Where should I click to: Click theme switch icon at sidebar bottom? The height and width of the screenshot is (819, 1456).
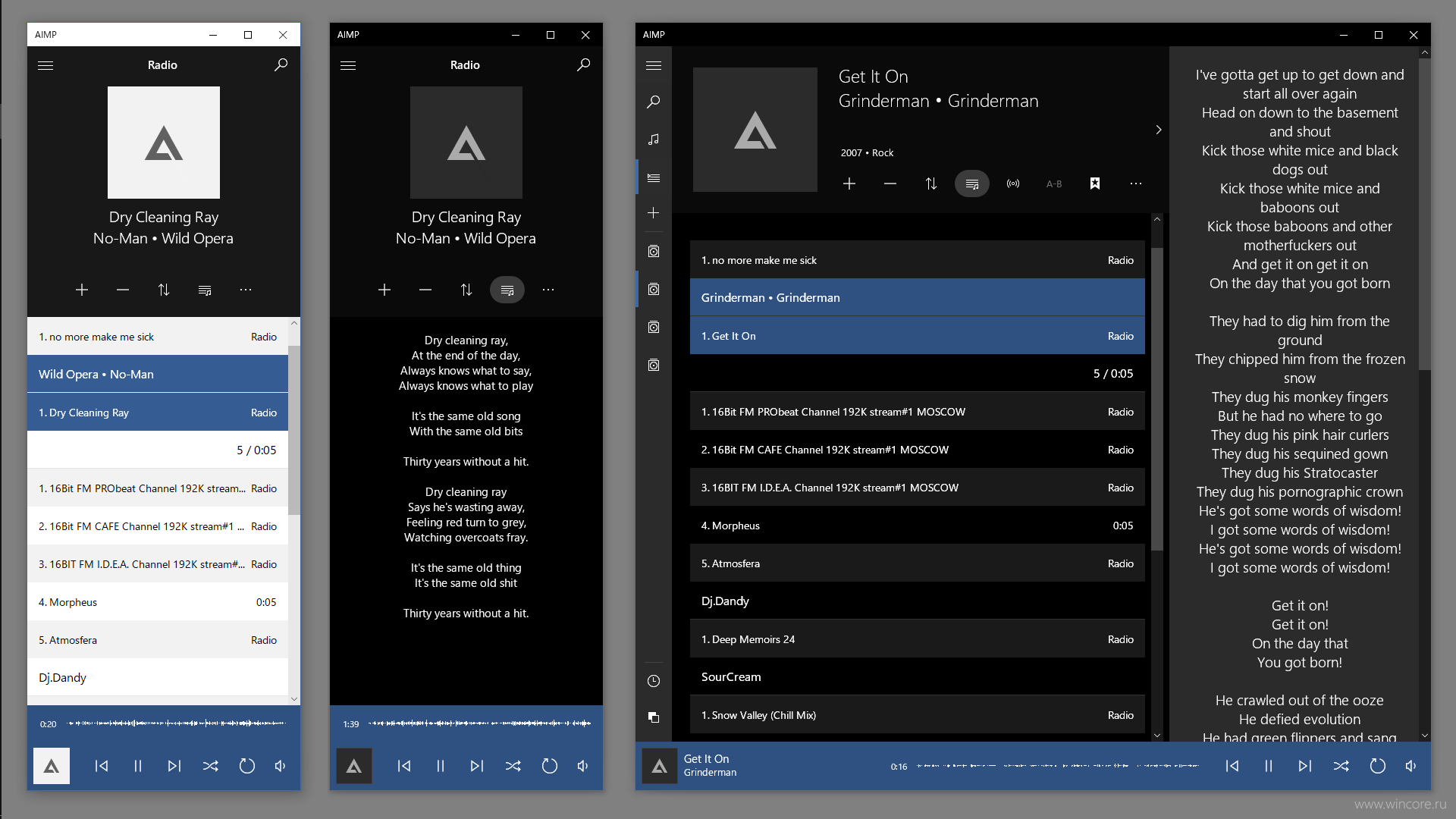tap(654, 717)
